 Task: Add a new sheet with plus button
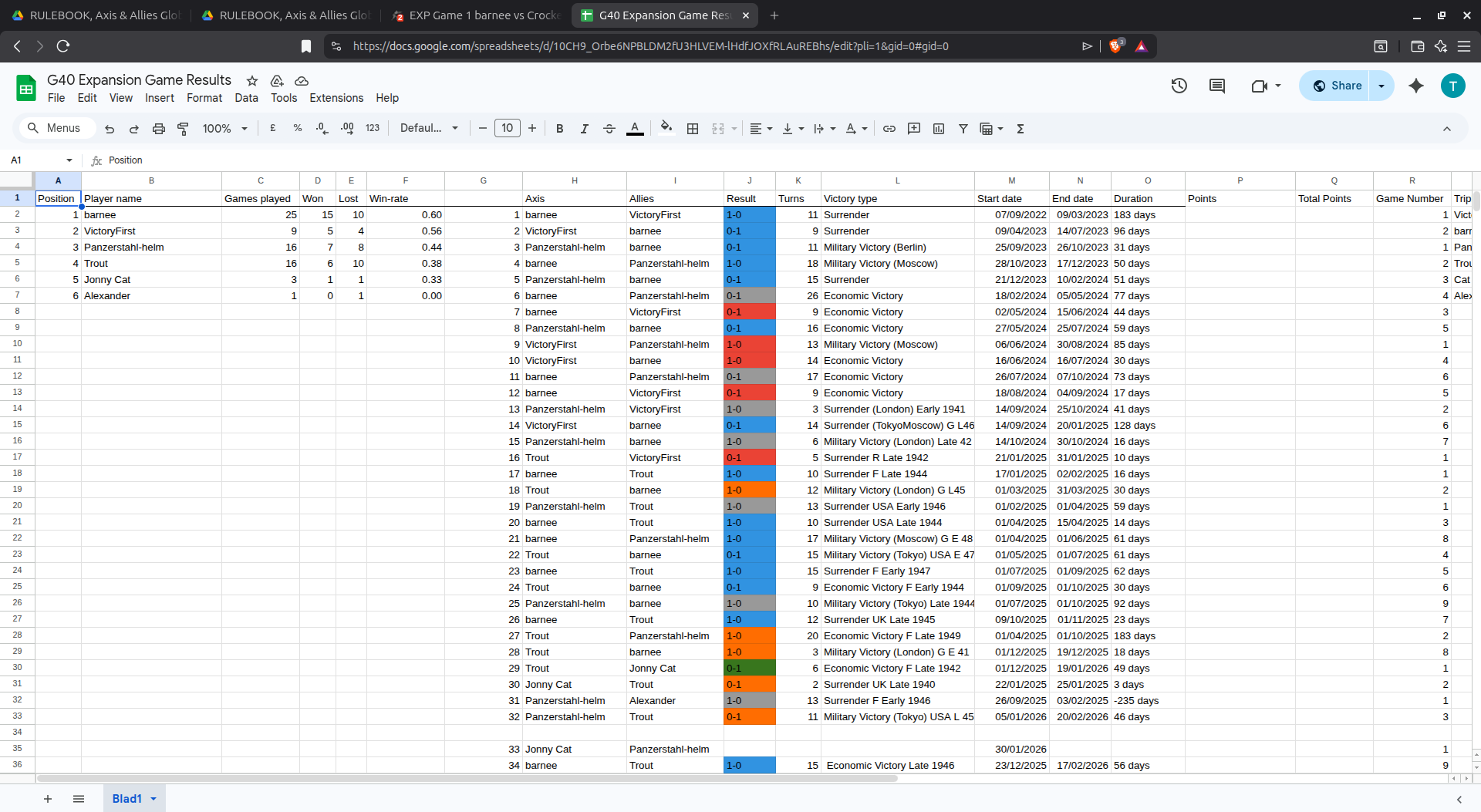48,799
